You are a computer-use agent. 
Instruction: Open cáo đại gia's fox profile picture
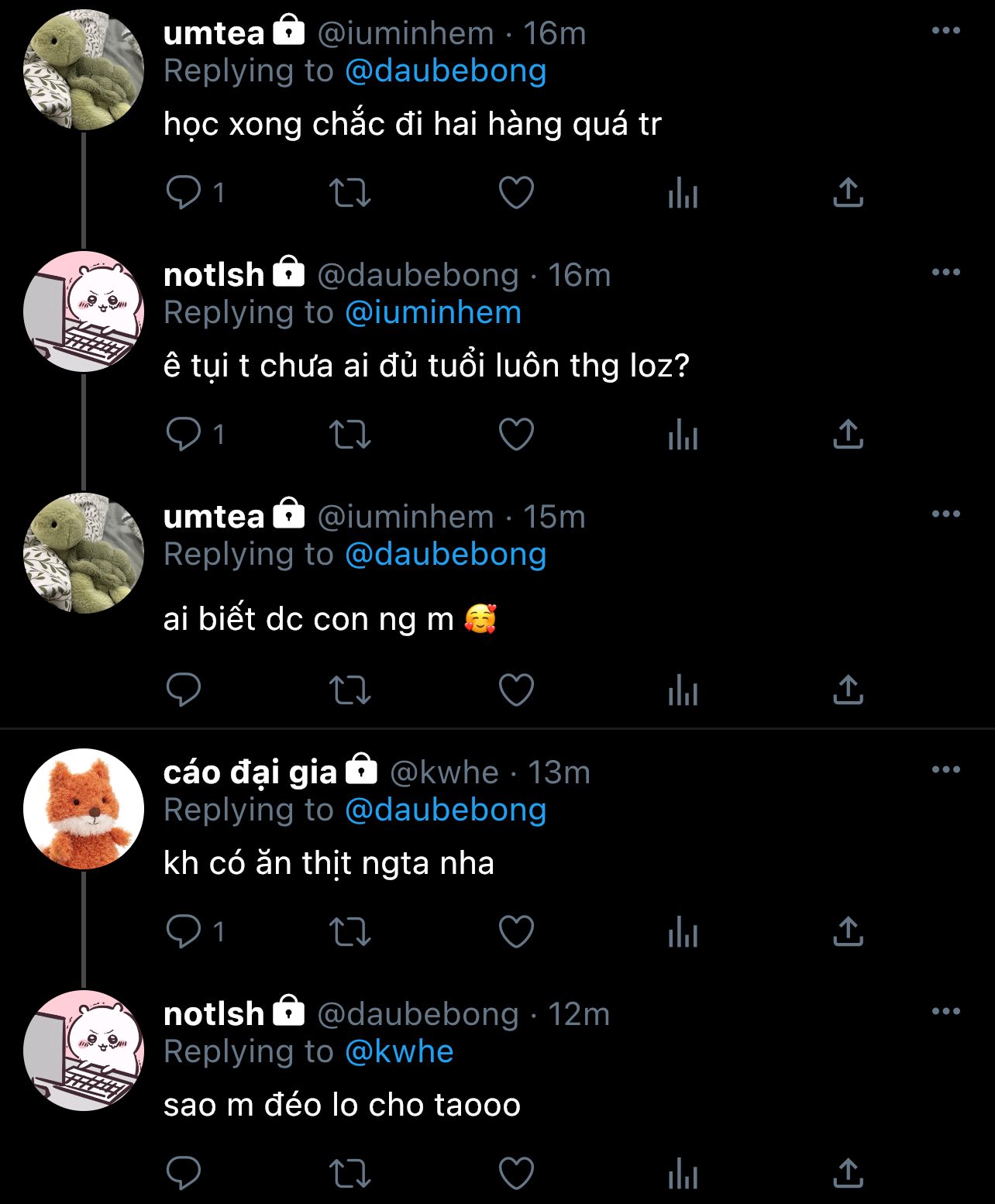(x=84, y=809)
